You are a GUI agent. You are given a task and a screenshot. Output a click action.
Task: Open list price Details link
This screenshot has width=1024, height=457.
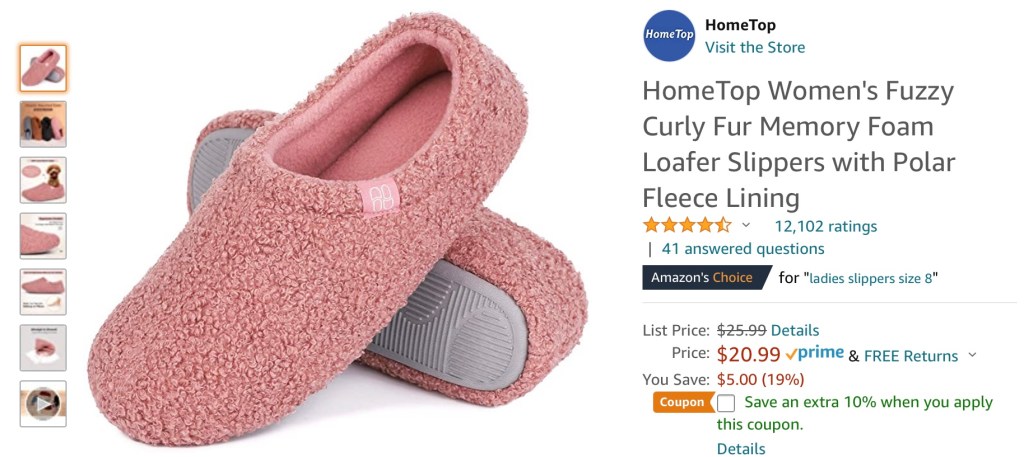(x=795, y=330)
